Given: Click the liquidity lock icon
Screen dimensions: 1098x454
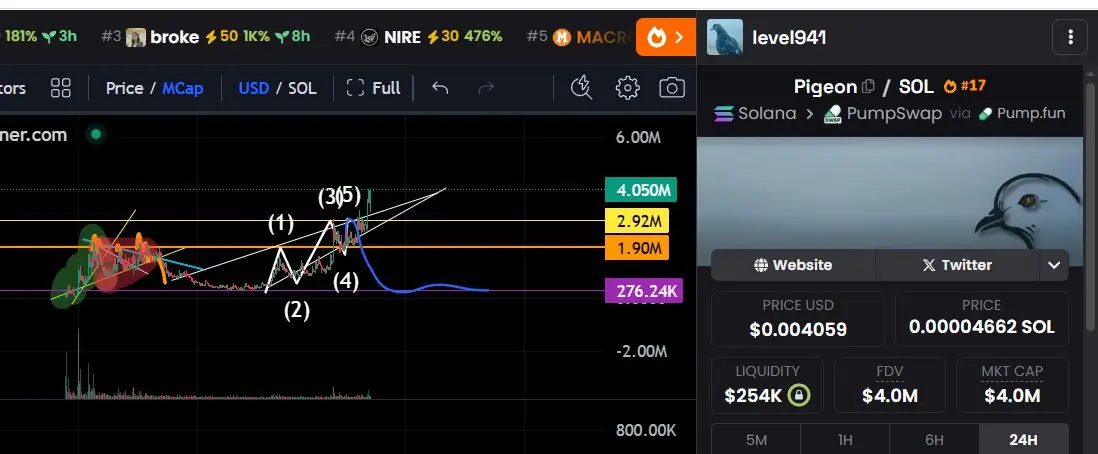Looking at the screenshot, I should coord(798,395).
